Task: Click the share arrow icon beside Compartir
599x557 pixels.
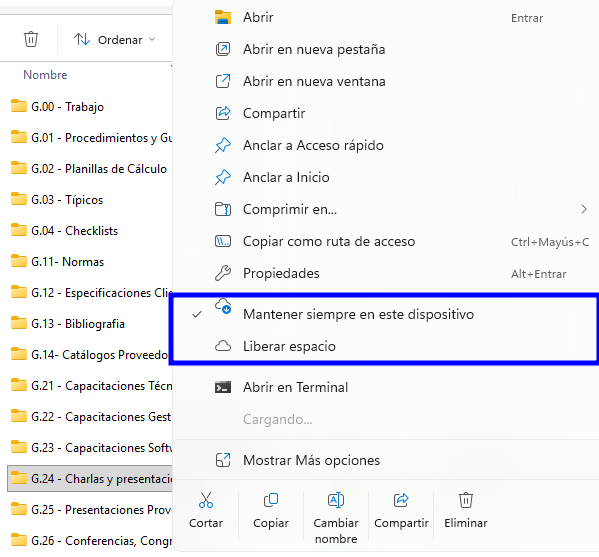Action: (x=223, y=113)
